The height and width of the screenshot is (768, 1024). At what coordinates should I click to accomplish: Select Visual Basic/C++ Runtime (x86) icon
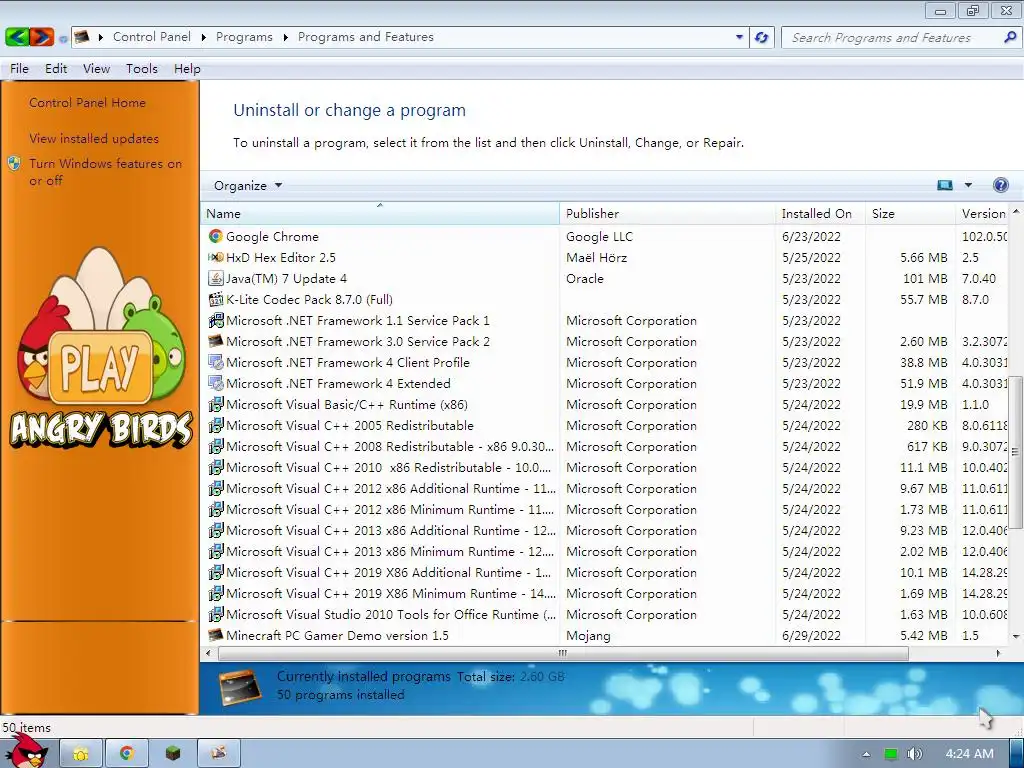coord(216,404)
